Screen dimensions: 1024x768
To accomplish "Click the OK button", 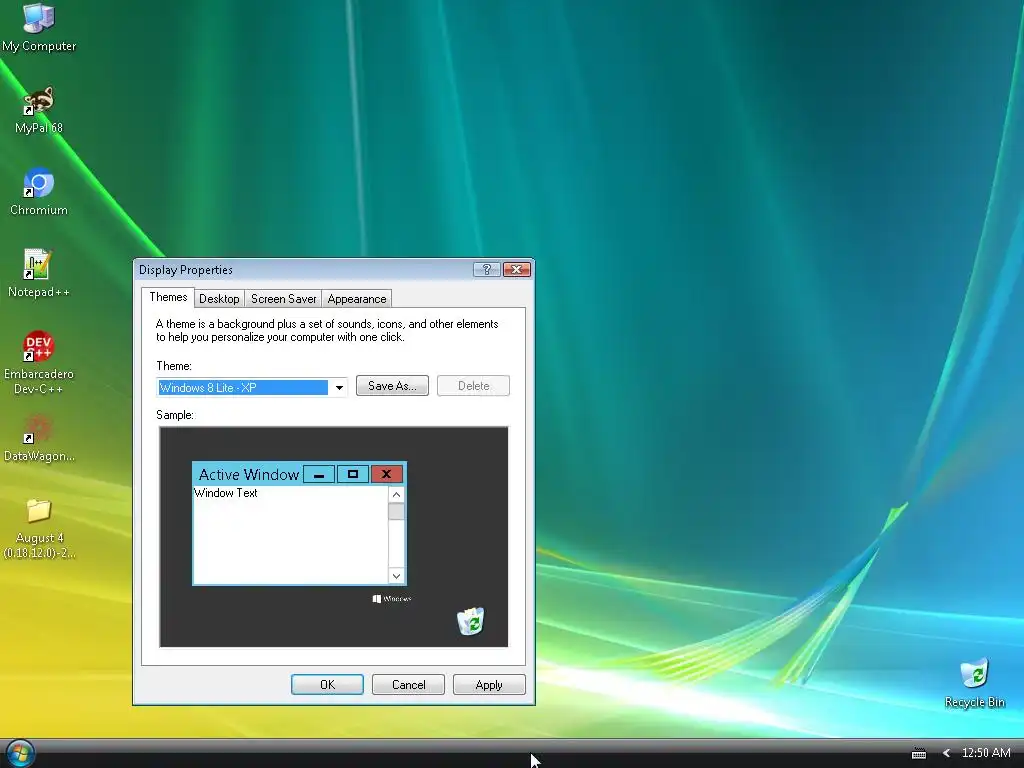I will tap(327, 685).
